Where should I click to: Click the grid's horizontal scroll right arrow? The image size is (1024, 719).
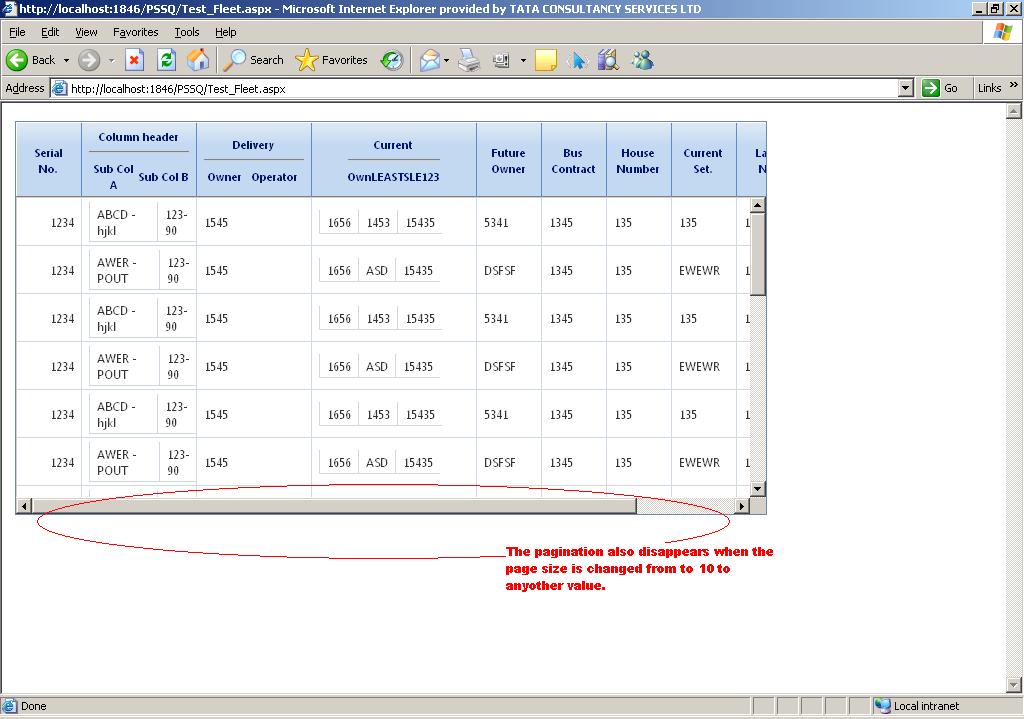742,505
